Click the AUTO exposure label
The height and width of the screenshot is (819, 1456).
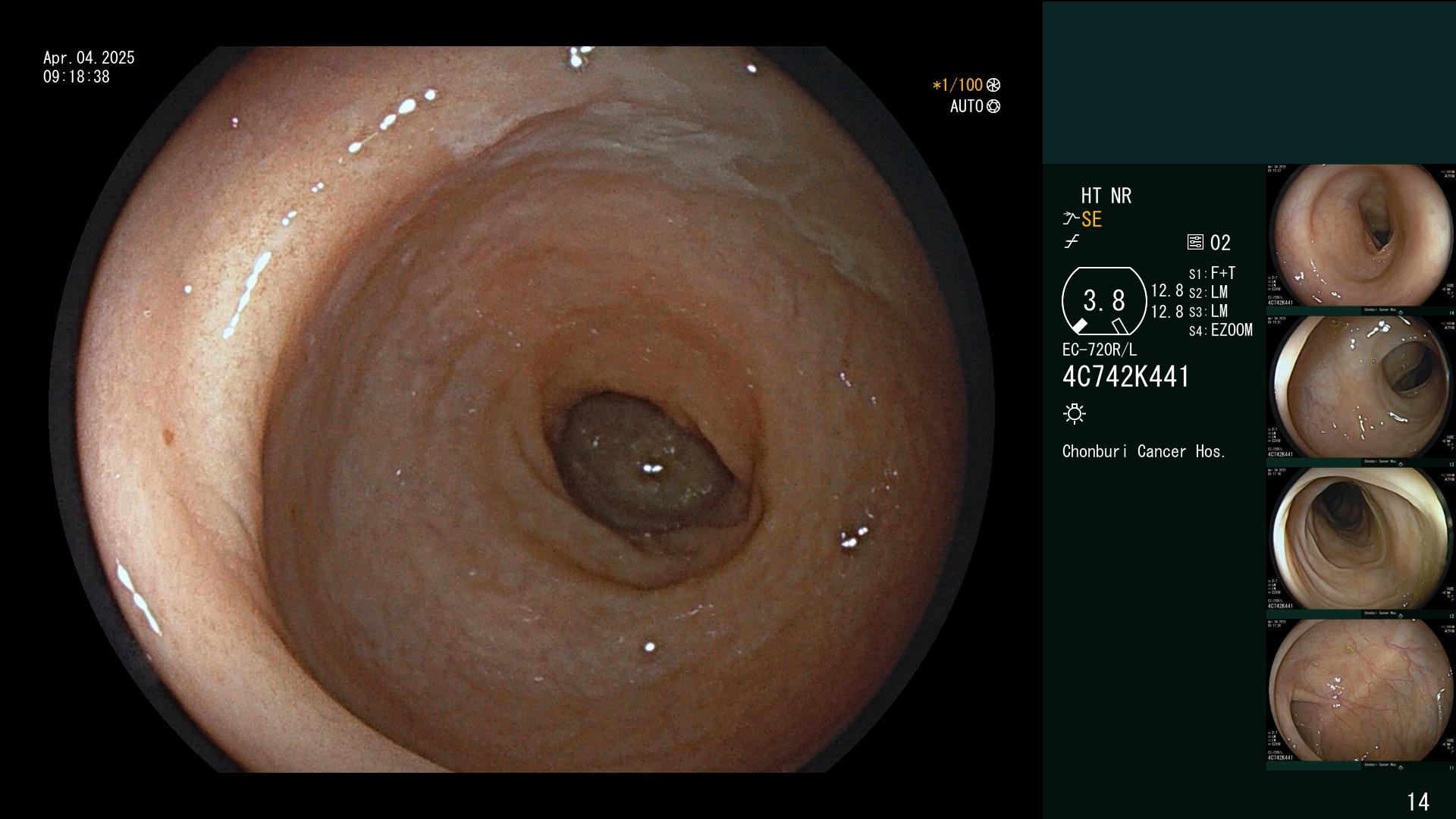(966, 107)
